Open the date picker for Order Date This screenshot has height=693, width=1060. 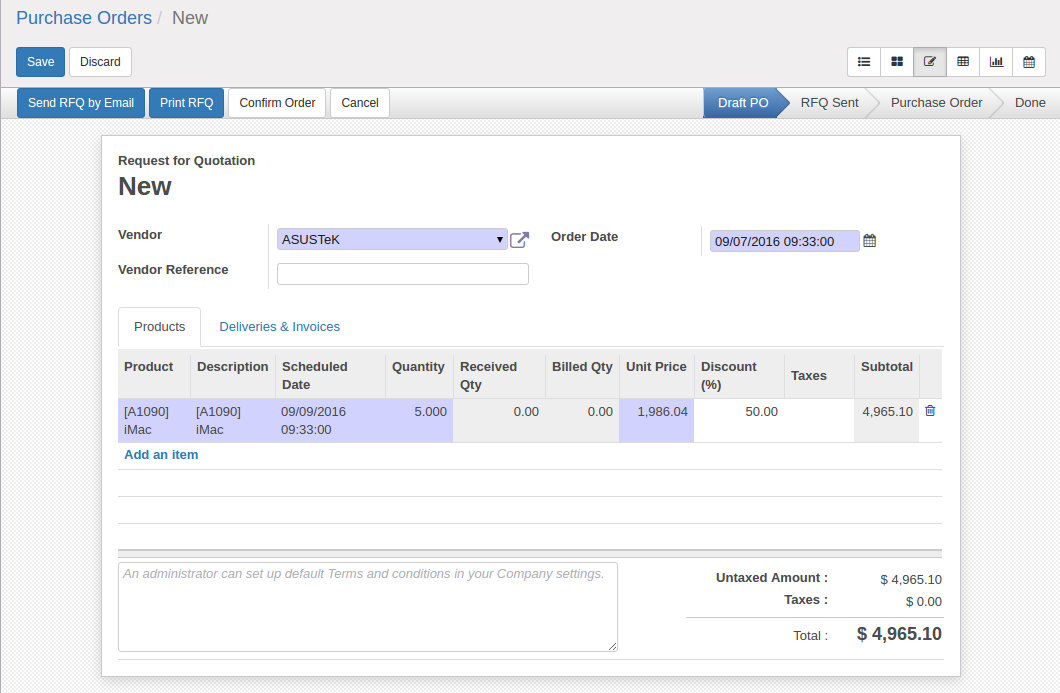coord(868,240)
